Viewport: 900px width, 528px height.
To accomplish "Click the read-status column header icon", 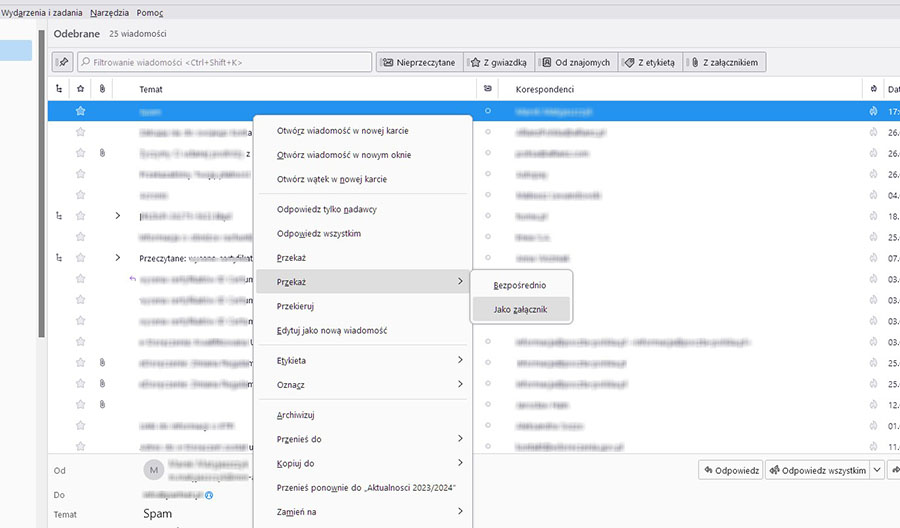I will point(488,88).
